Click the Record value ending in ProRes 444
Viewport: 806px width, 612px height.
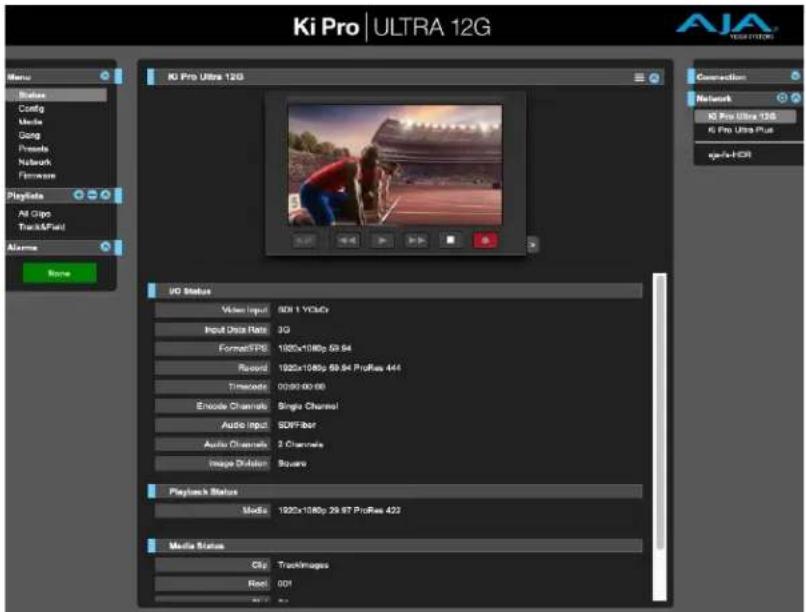click(339, 367)
